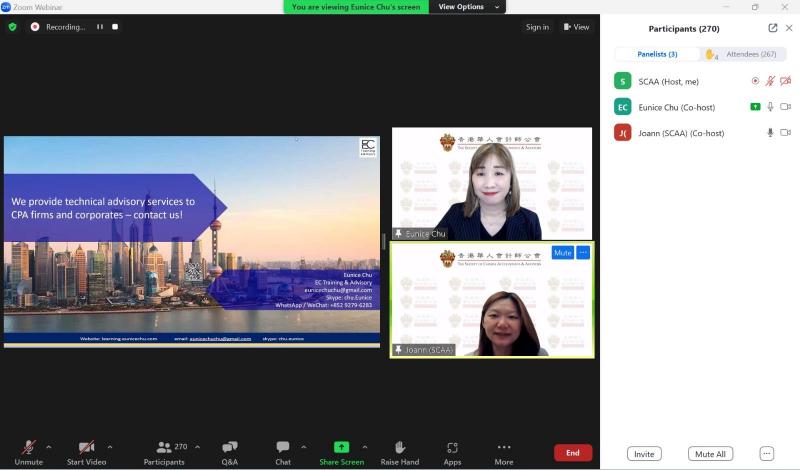The height and width of the screenshot is (470, 800).
Task: Open more options on Joann's video tile
Action: click(x=583, y=253)
